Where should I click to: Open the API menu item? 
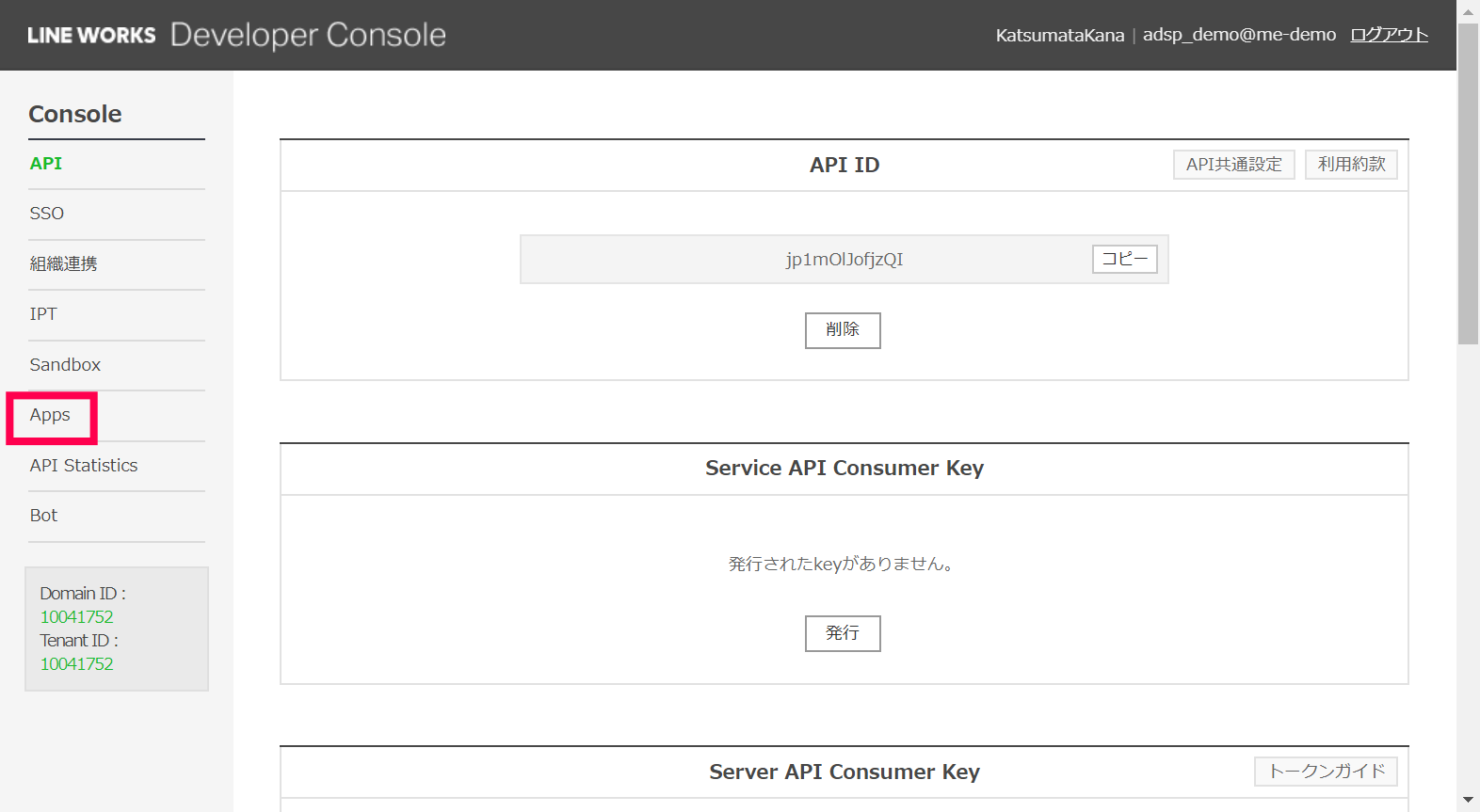[x=45, y=164]
